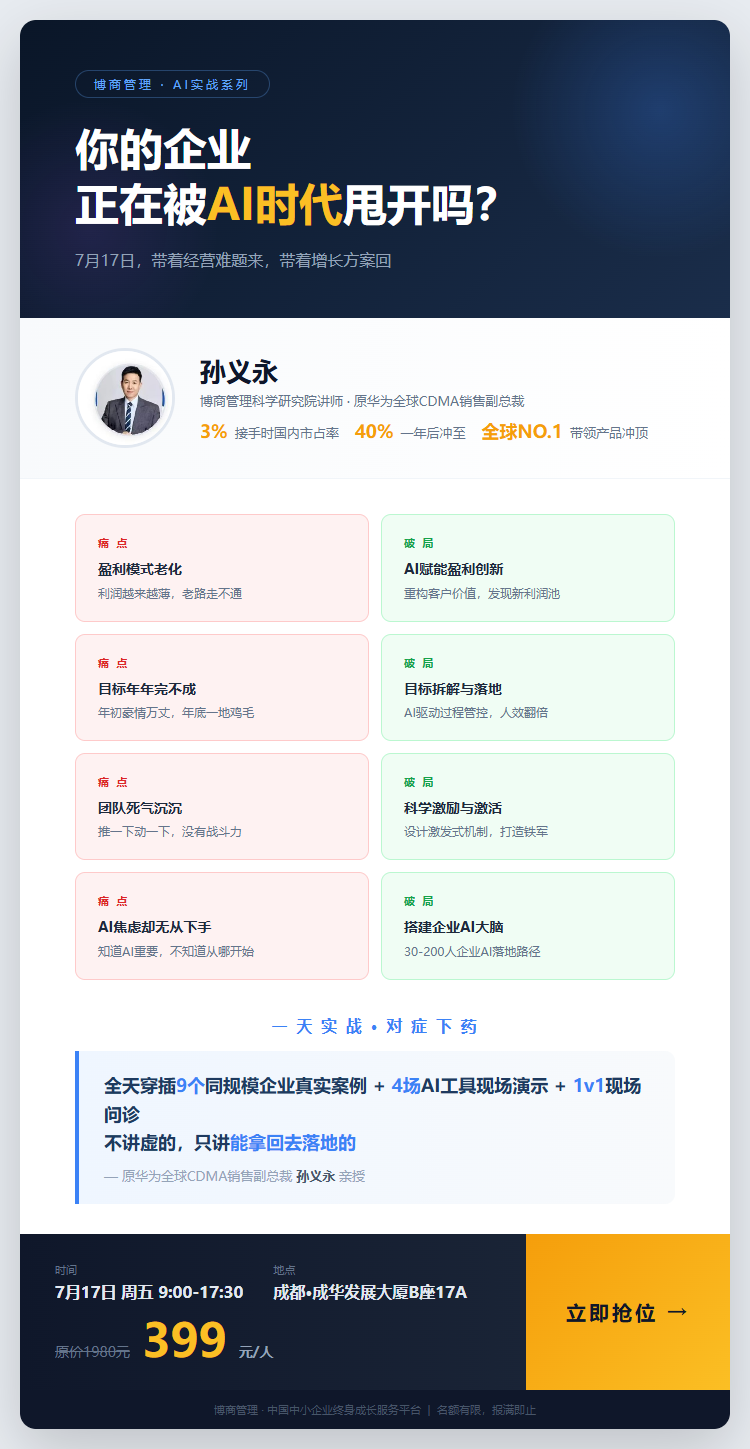Click the highlighted 1v1 text
750x1449 pixels.
pos(589,1085)
